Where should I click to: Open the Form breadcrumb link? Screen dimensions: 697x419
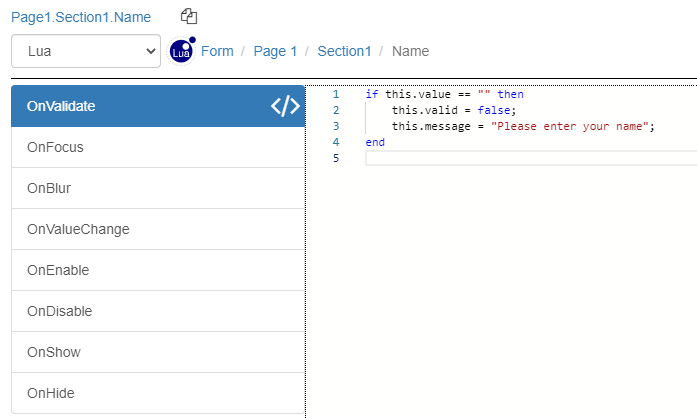pos(217,52)
